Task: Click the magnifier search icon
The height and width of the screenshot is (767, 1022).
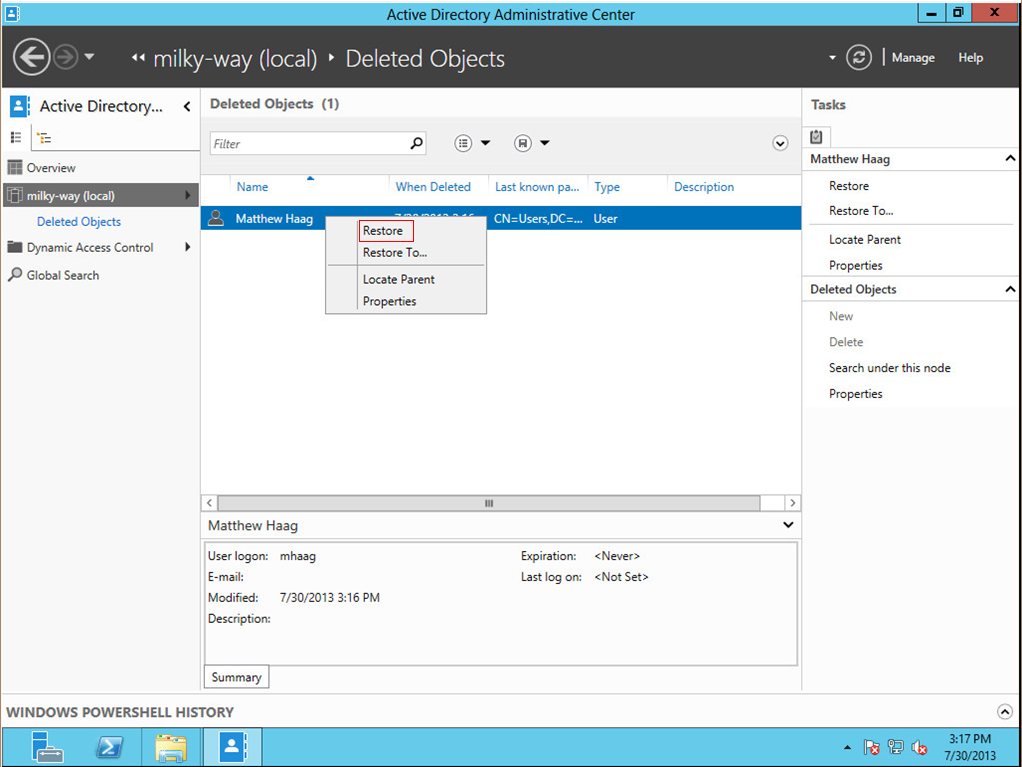Action: coord(416,143)
